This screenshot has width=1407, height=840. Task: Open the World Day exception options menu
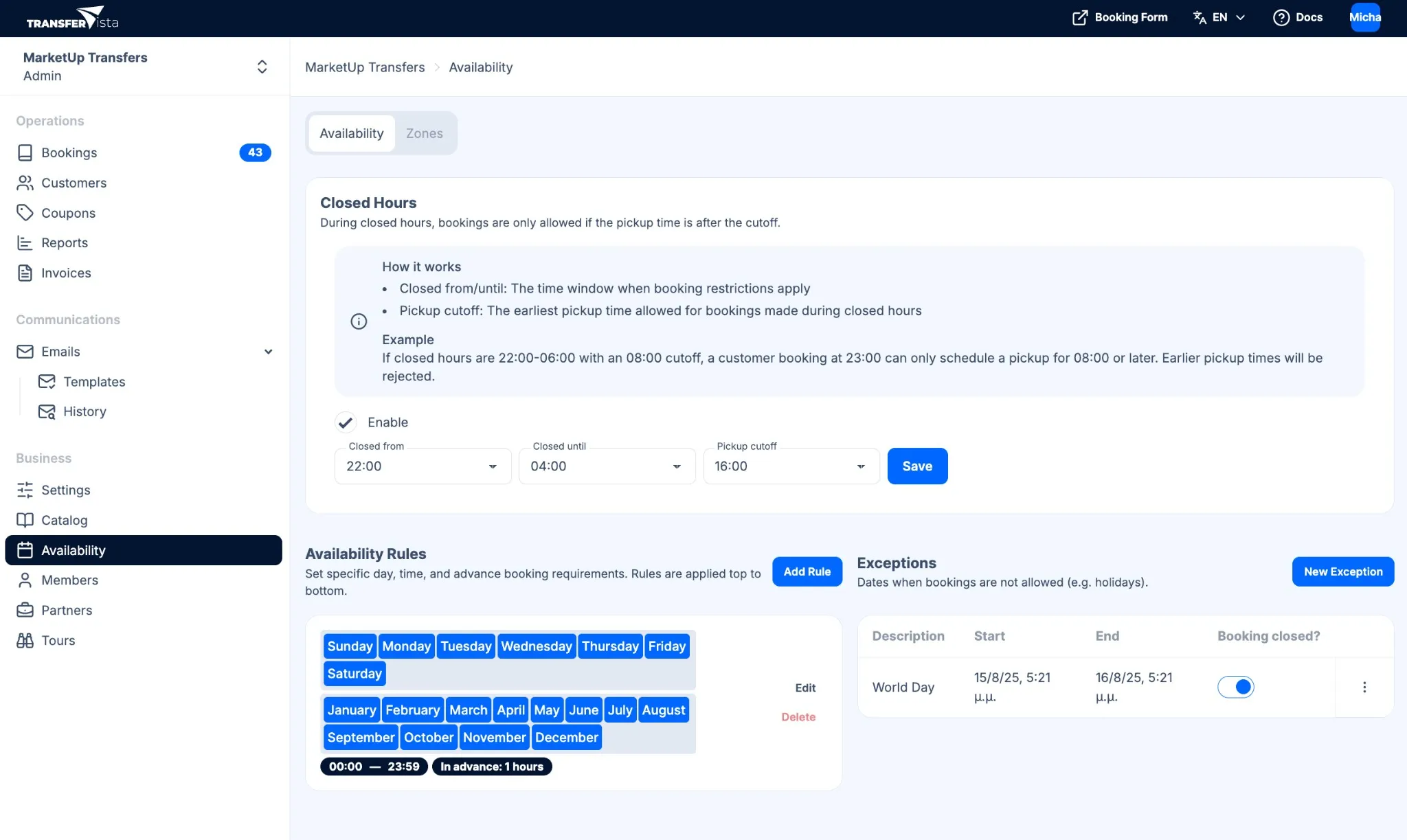1364,687
